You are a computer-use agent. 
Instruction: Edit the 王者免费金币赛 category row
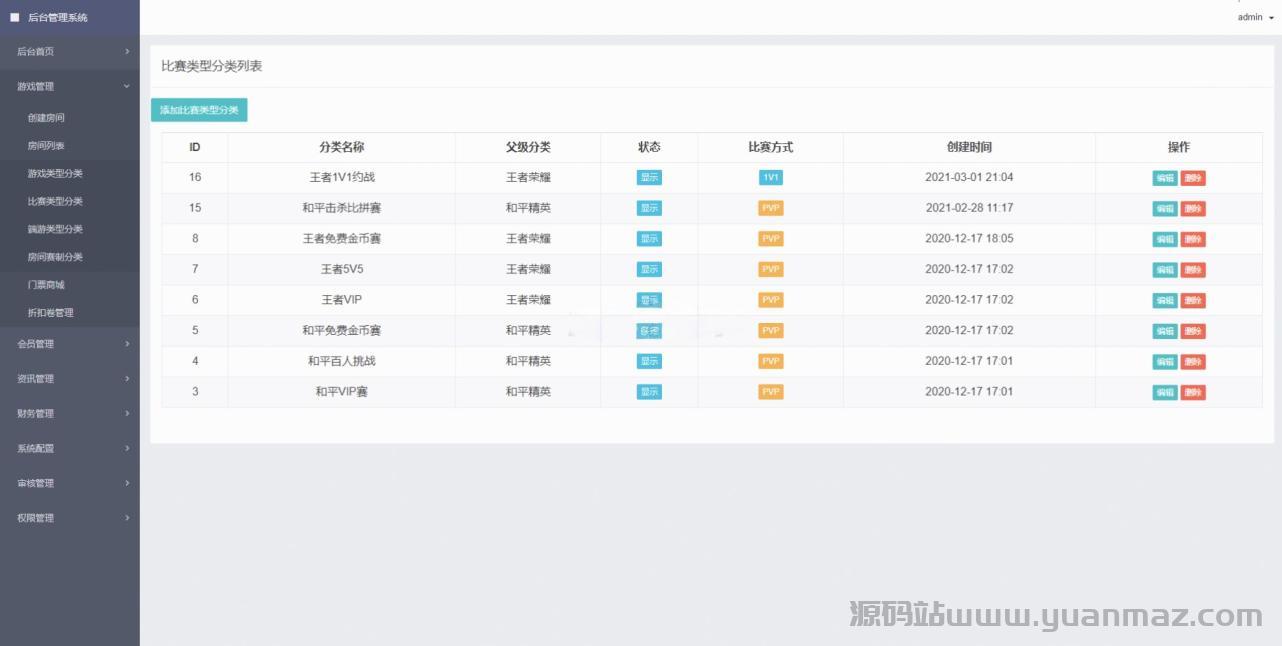(x=1164, y=240)
